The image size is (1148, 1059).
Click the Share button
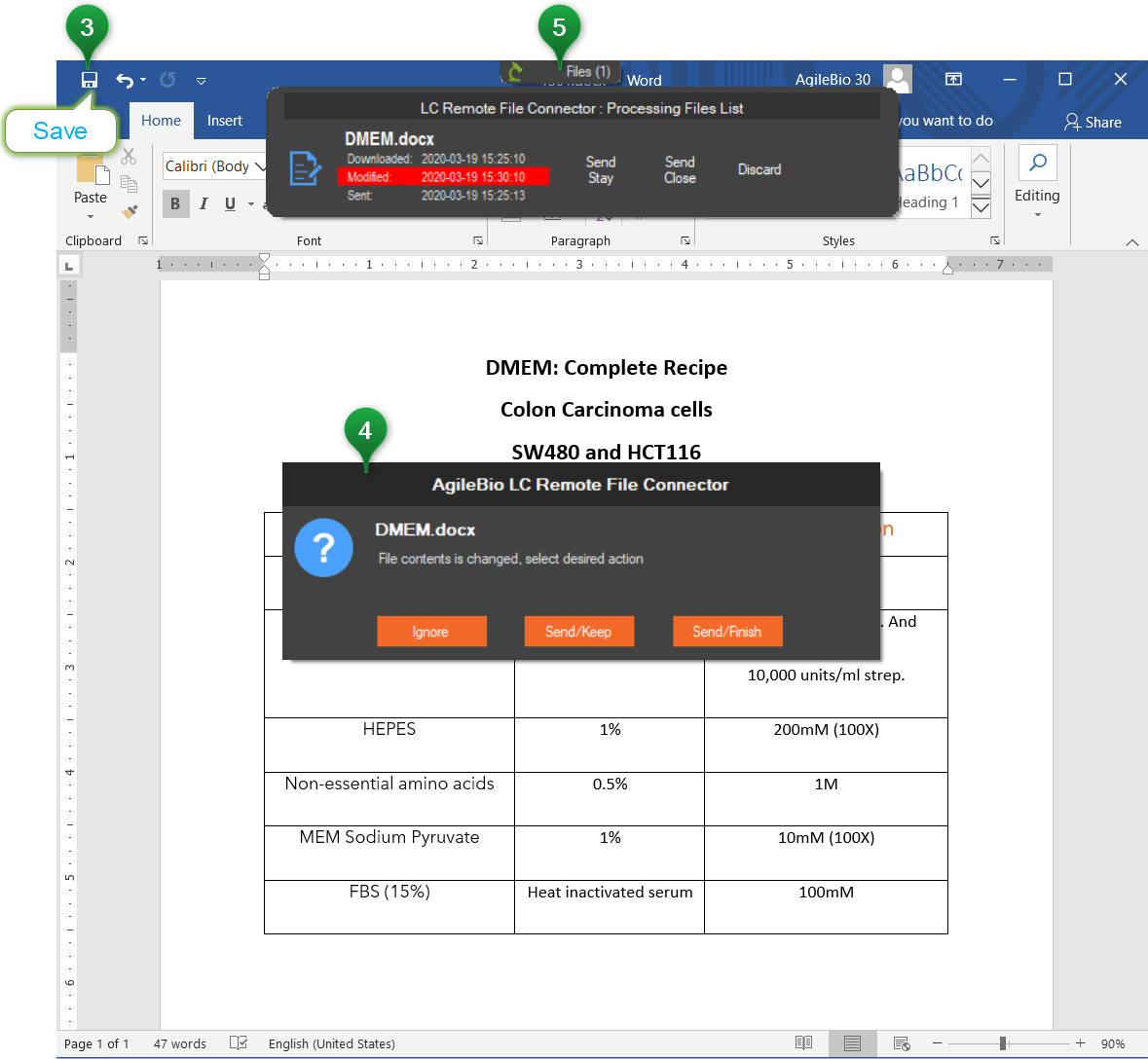[x=1092, y=123]
